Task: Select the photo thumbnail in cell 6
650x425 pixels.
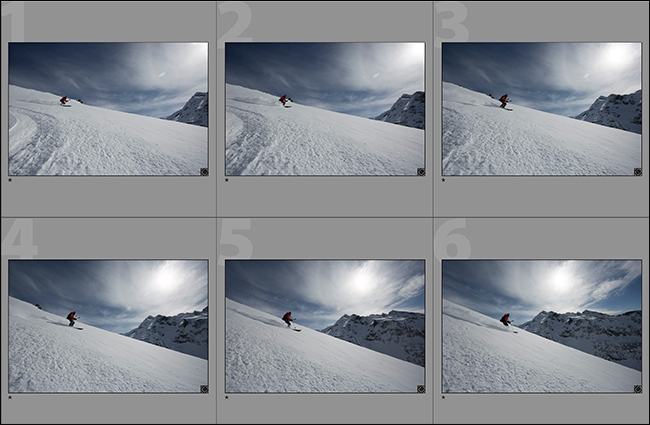Action: click(541, 326)
